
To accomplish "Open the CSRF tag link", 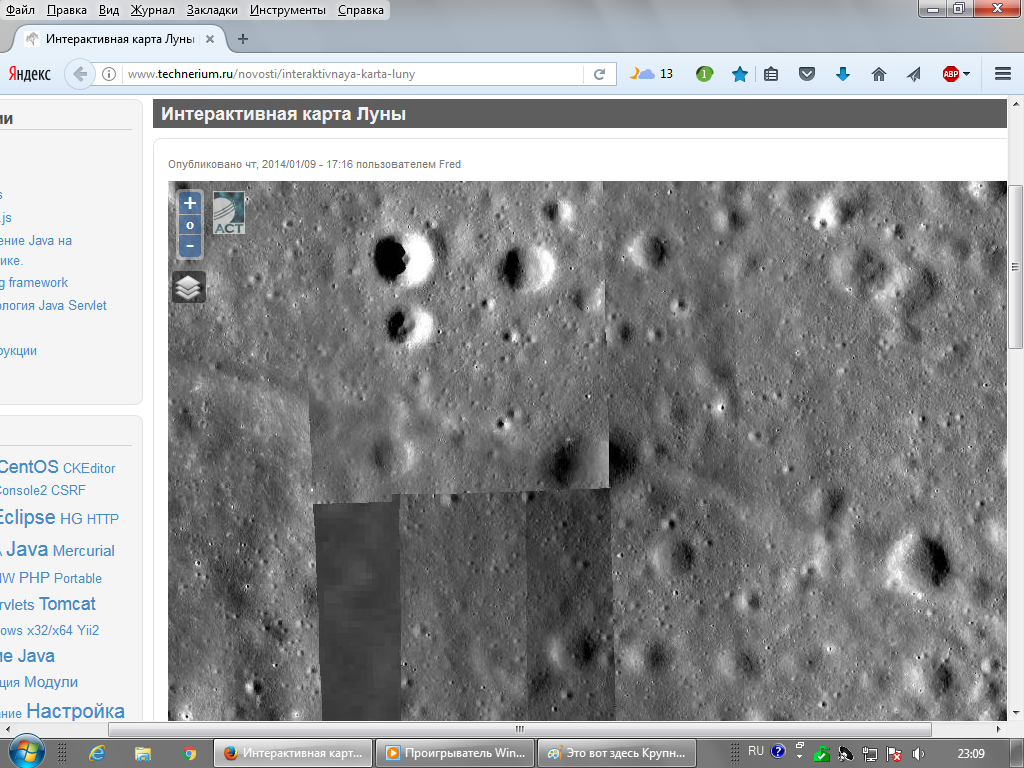I will coord(69,490).
